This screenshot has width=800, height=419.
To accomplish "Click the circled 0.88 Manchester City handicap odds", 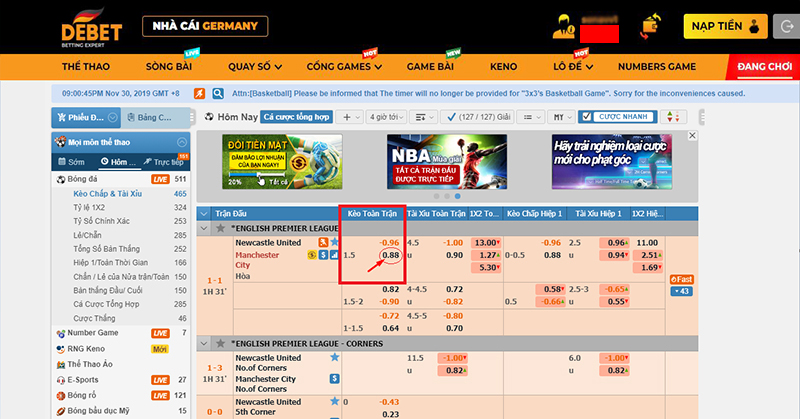I will [x=391, y=255].
